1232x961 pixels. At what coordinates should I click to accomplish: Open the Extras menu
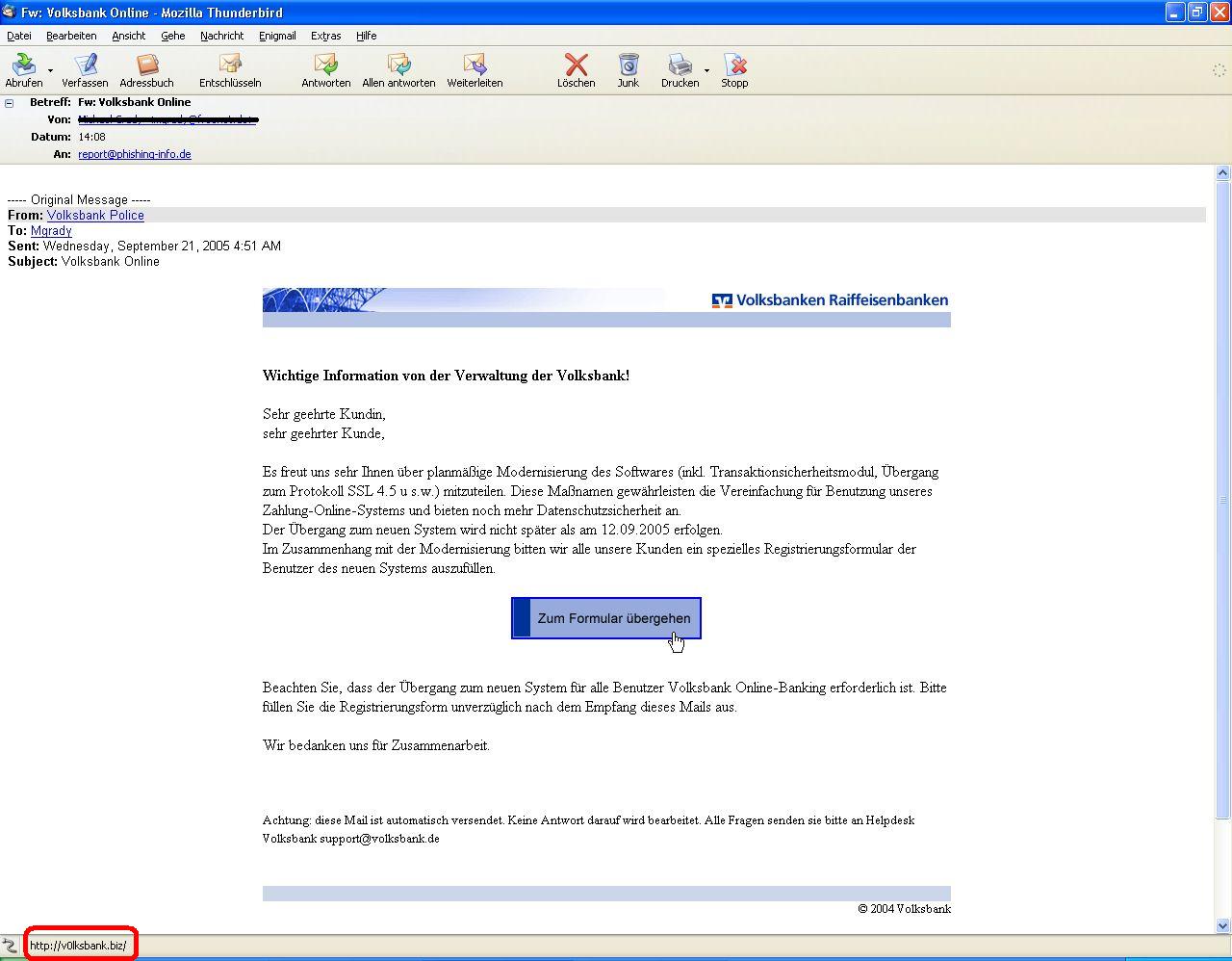pos(326,36)
